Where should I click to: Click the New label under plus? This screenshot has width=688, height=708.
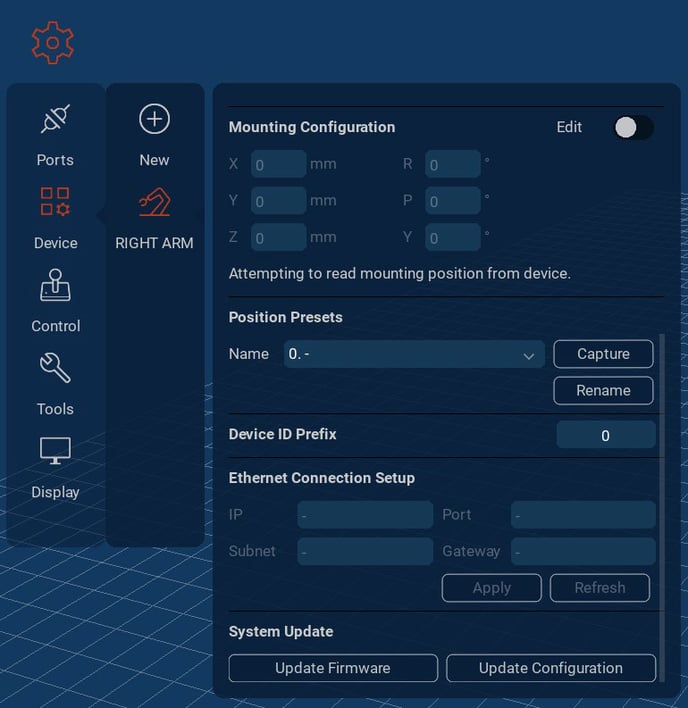coord(154,160)
